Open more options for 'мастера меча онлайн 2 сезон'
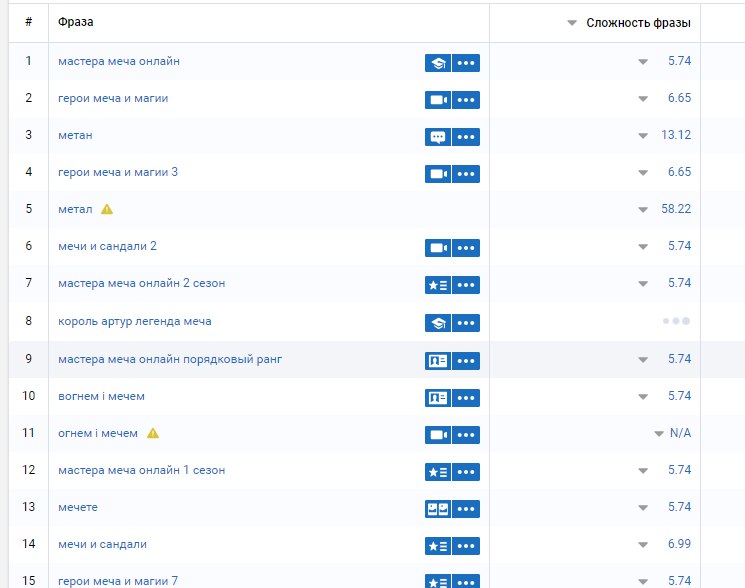745x588 pixels. pos(466,285)
